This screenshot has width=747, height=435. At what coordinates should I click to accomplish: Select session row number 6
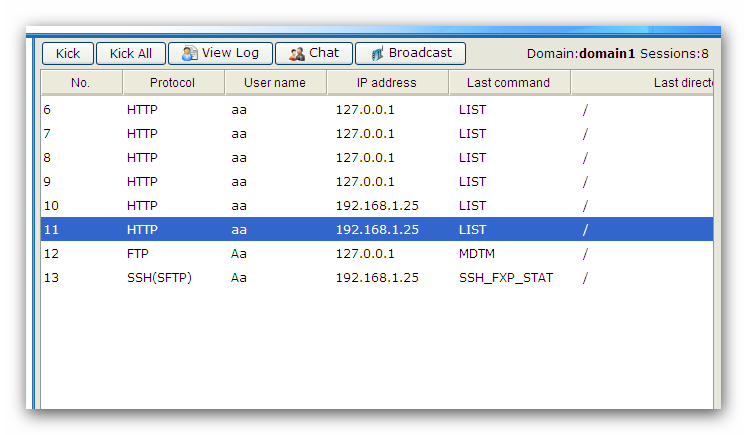(x=377, y=110)
